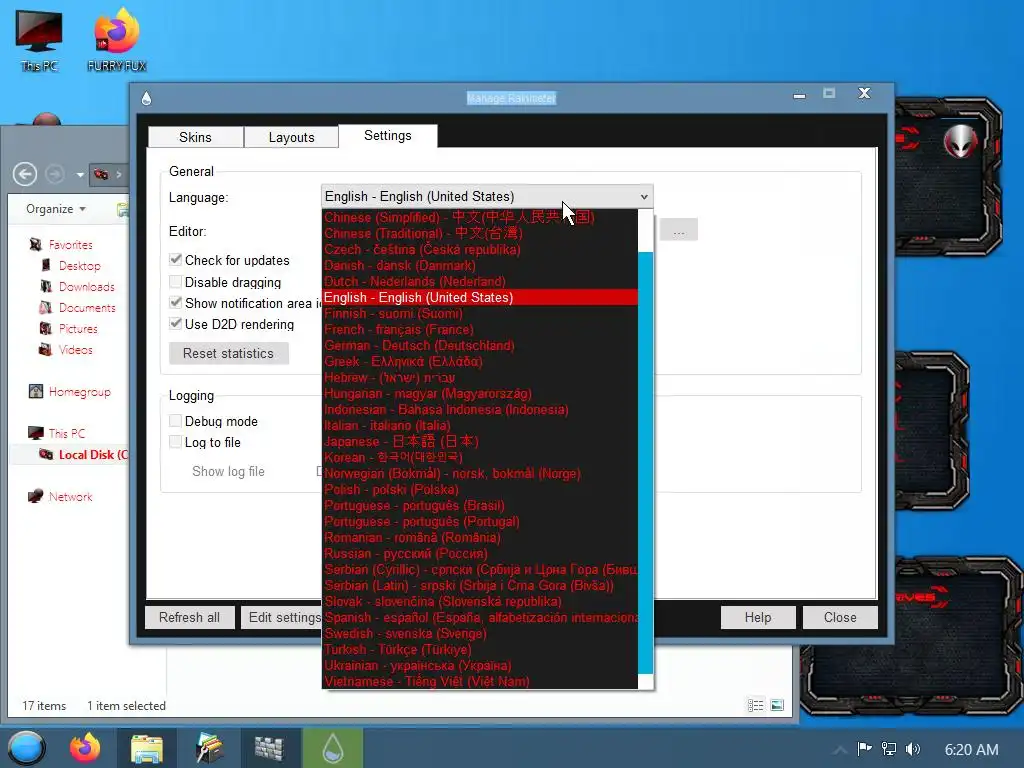Enable the Log to file checkbox
This screenshot has width=1024, height=768.
click(x=175, y=441)
